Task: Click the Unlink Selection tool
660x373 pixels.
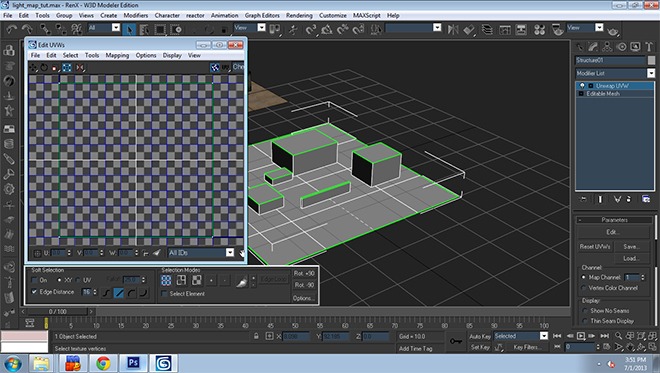Action: click(61, 29)
